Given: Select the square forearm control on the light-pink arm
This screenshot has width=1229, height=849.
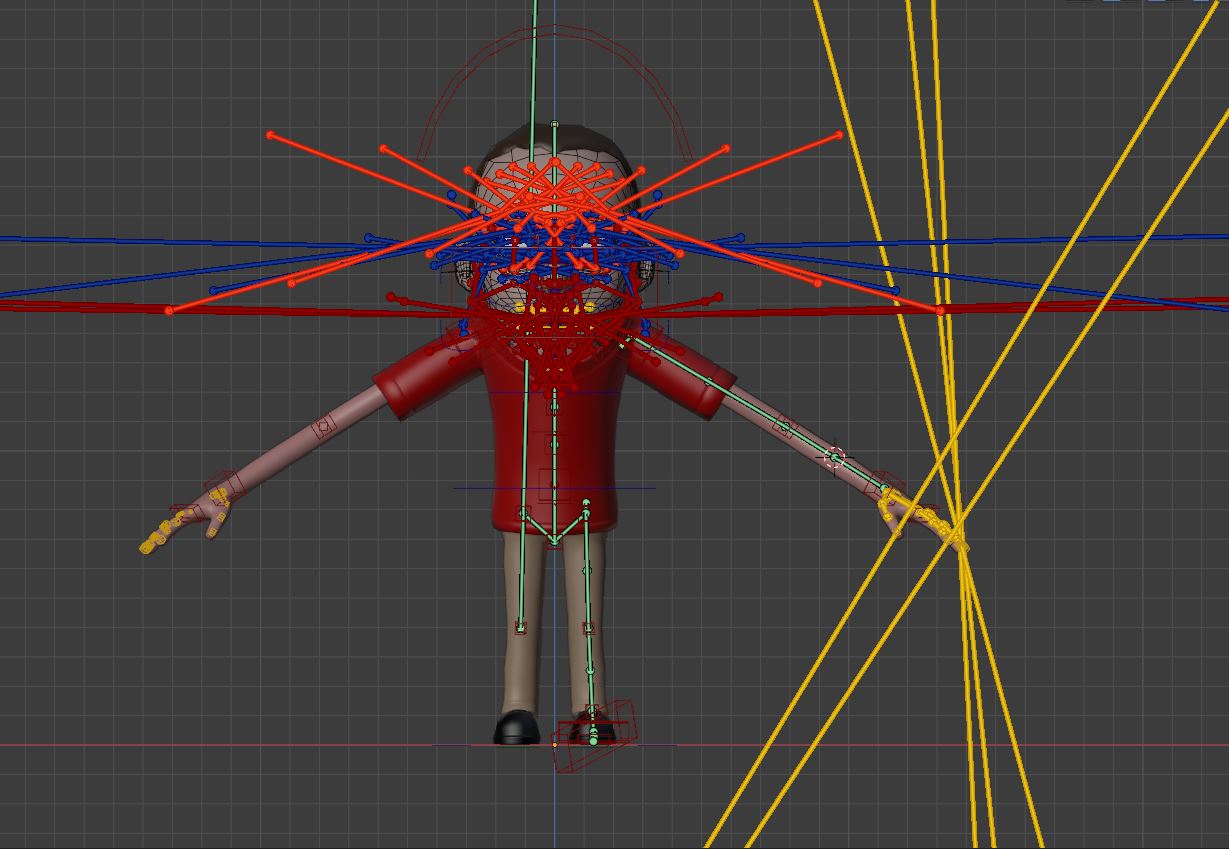Looking at the screenshot, I should tap(323, 428).
